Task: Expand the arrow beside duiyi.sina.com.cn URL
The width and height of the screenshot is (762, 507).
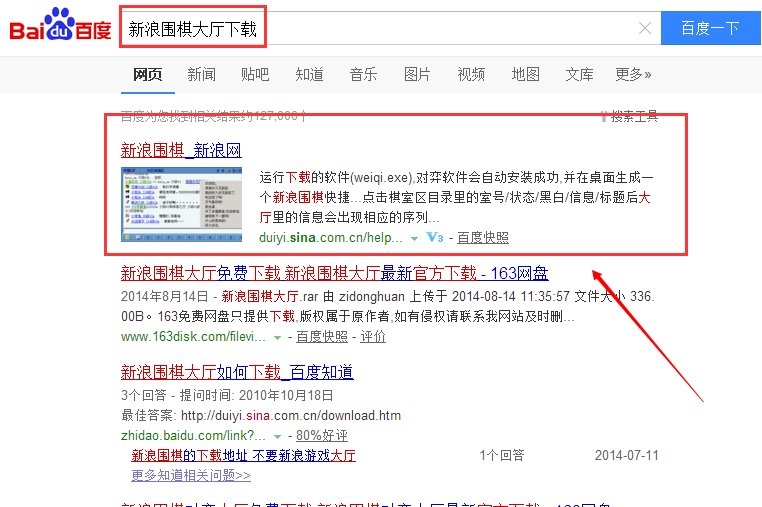Action: pyautogui.click(x=413, y=239)
